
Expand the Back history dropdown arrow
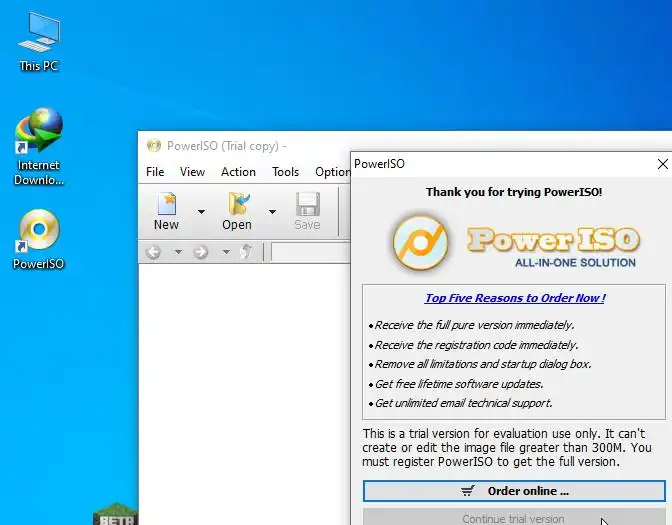[x=178, y=252]
